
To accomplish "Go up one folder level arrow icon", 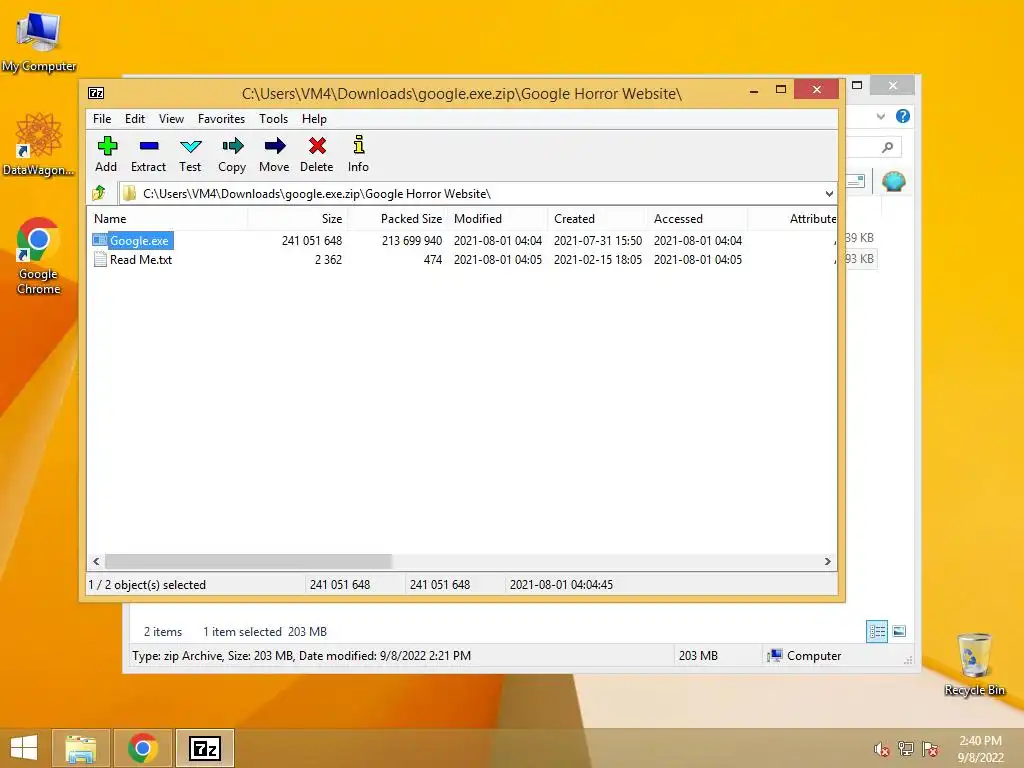I will [99, 193].
